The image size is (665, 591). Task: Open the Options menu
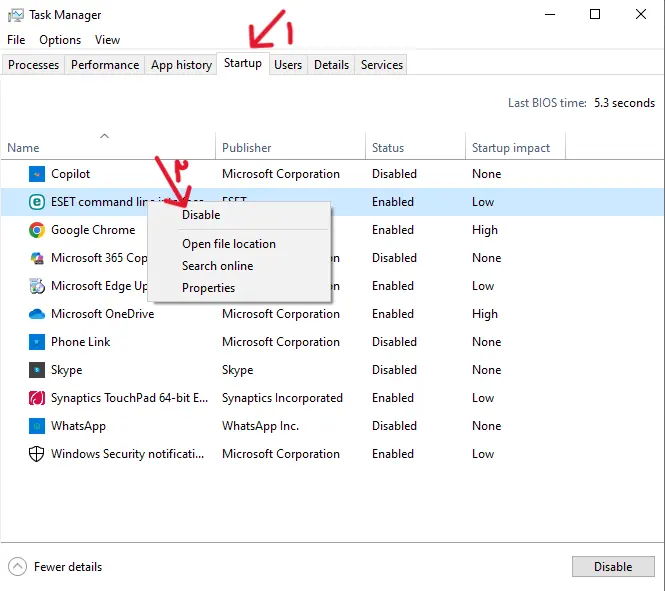[60, 40]
